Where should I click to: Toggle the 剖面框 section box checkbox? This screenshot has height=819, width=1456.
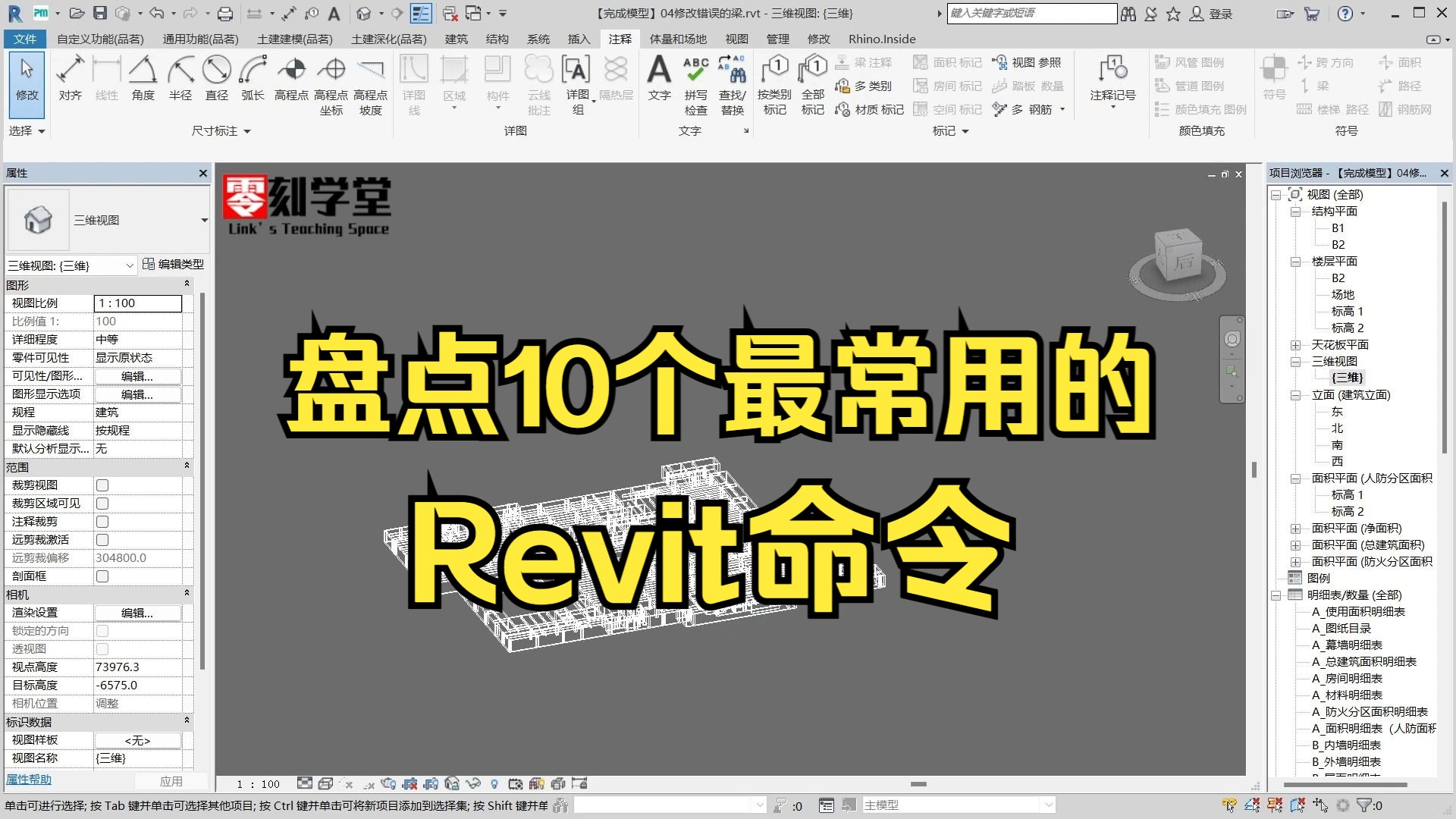pyautogui.click(x=102, y=576)
